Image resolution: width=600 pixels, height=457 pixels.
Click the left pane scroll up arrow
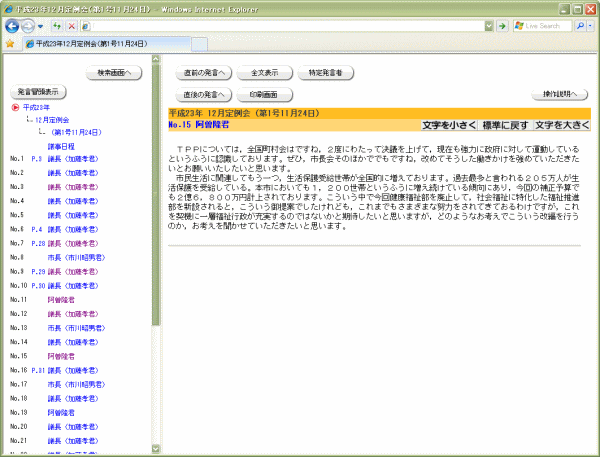[156, 59]
